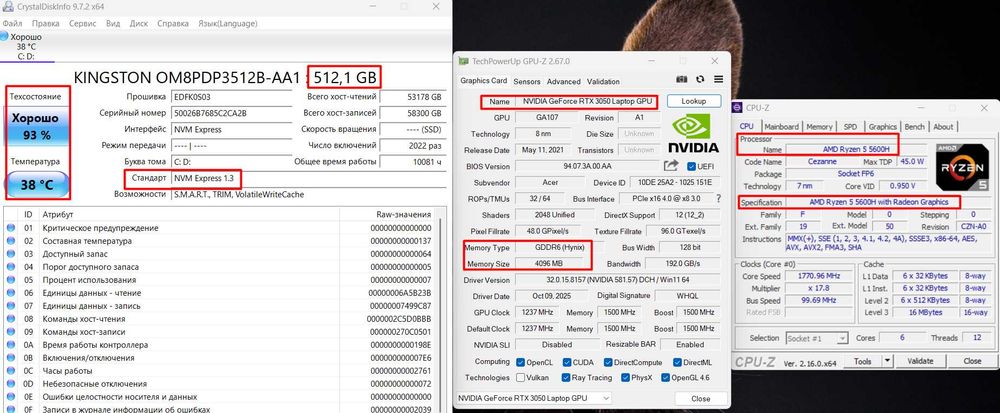Open Socket #1 selection dropdown in CPU-Z

[816, 338]
